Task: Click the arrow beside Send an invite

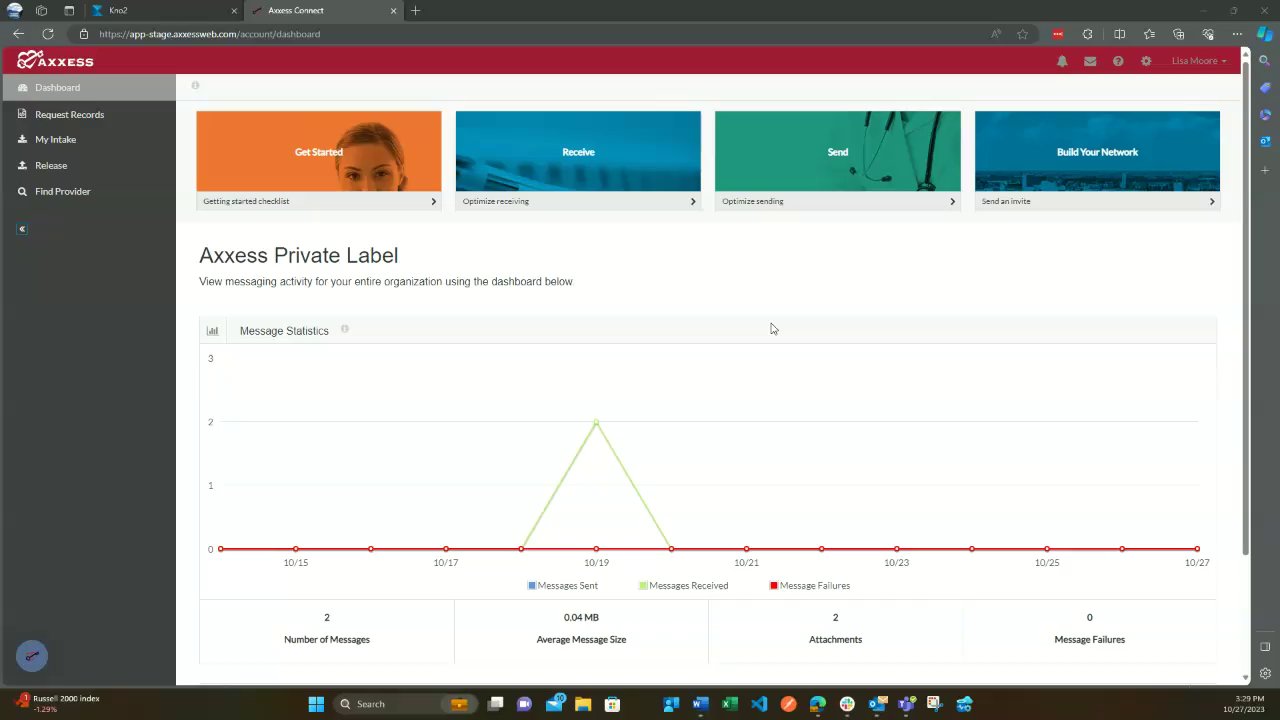Action: coord(1212,201)
